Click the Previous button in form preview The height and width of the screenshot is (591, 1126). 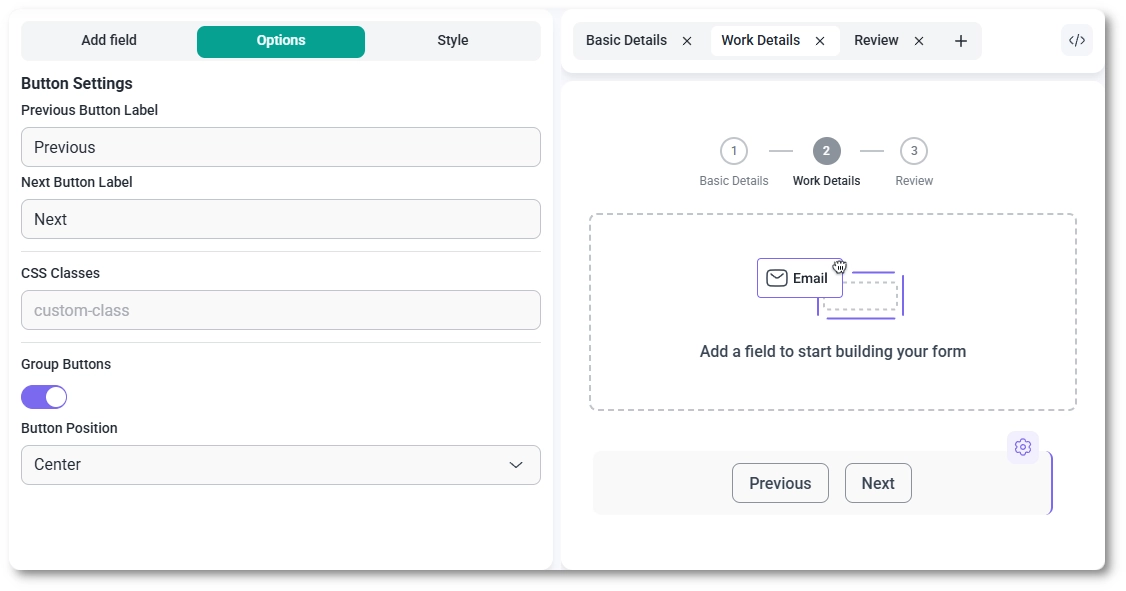[x=780, y=483]
